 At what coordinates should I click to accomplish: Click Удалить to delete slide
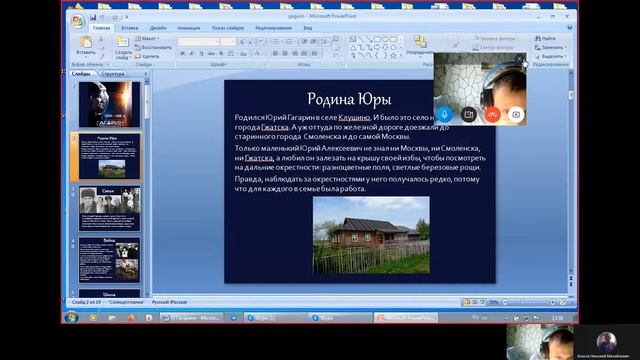(147, 56)
